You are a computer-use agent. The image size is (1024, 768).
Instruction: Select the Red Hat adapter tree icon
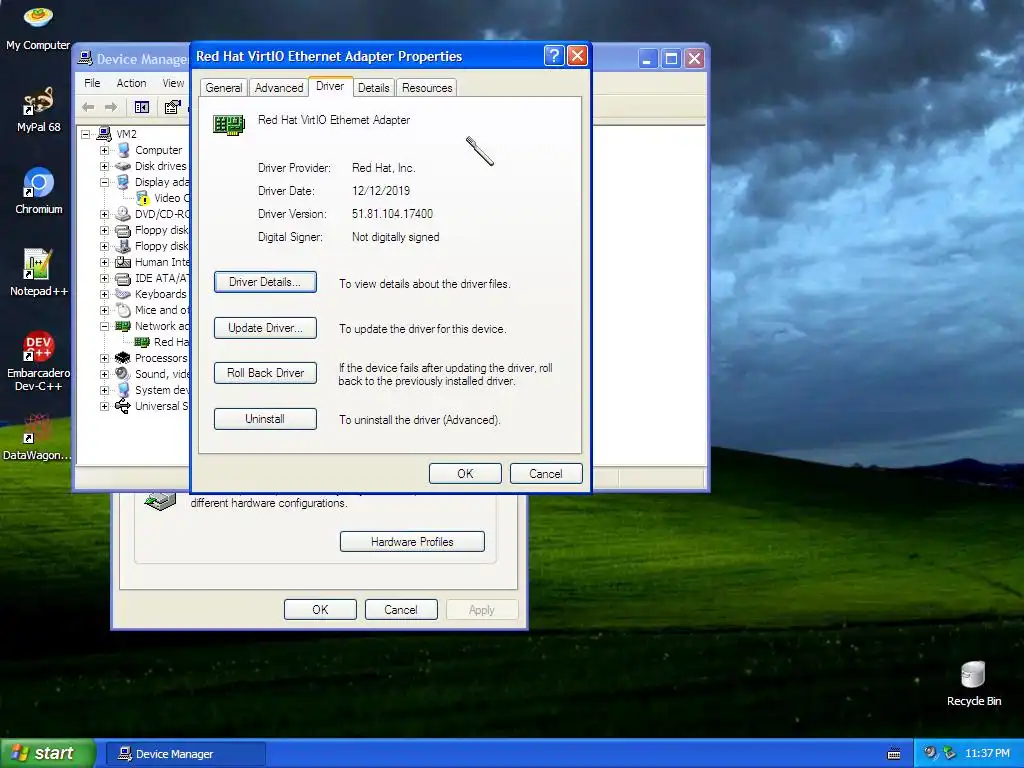coord(142,342)
